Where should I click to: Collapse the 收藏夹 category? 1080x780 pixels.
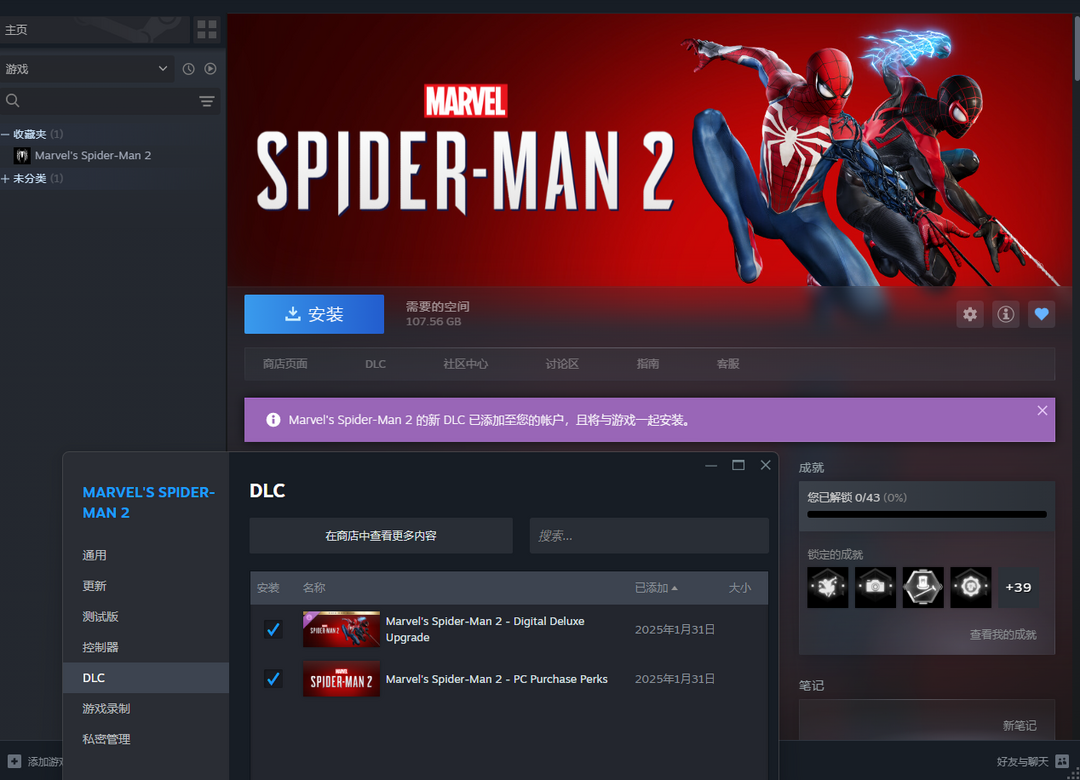click(x=6, y=134)
